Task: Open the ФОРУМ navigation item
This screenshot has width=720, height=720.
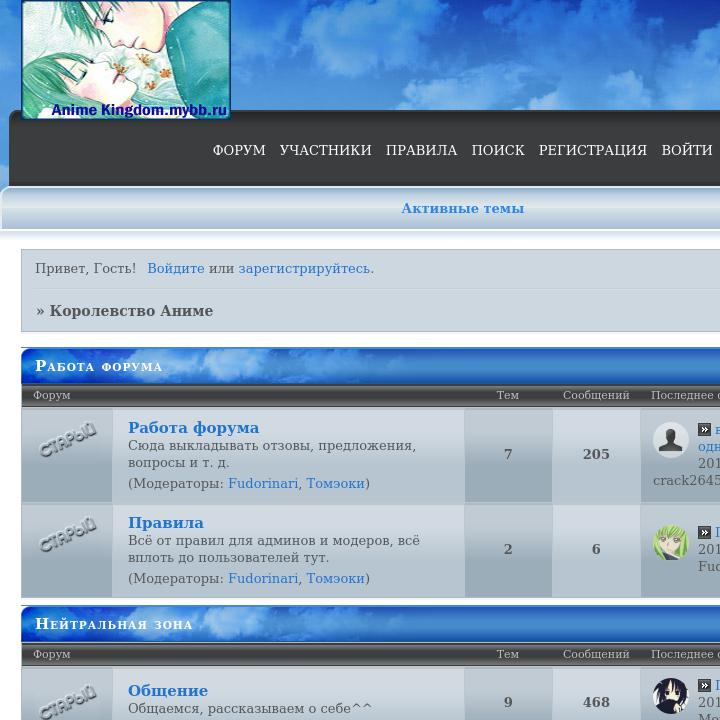Action: [239, 150]
